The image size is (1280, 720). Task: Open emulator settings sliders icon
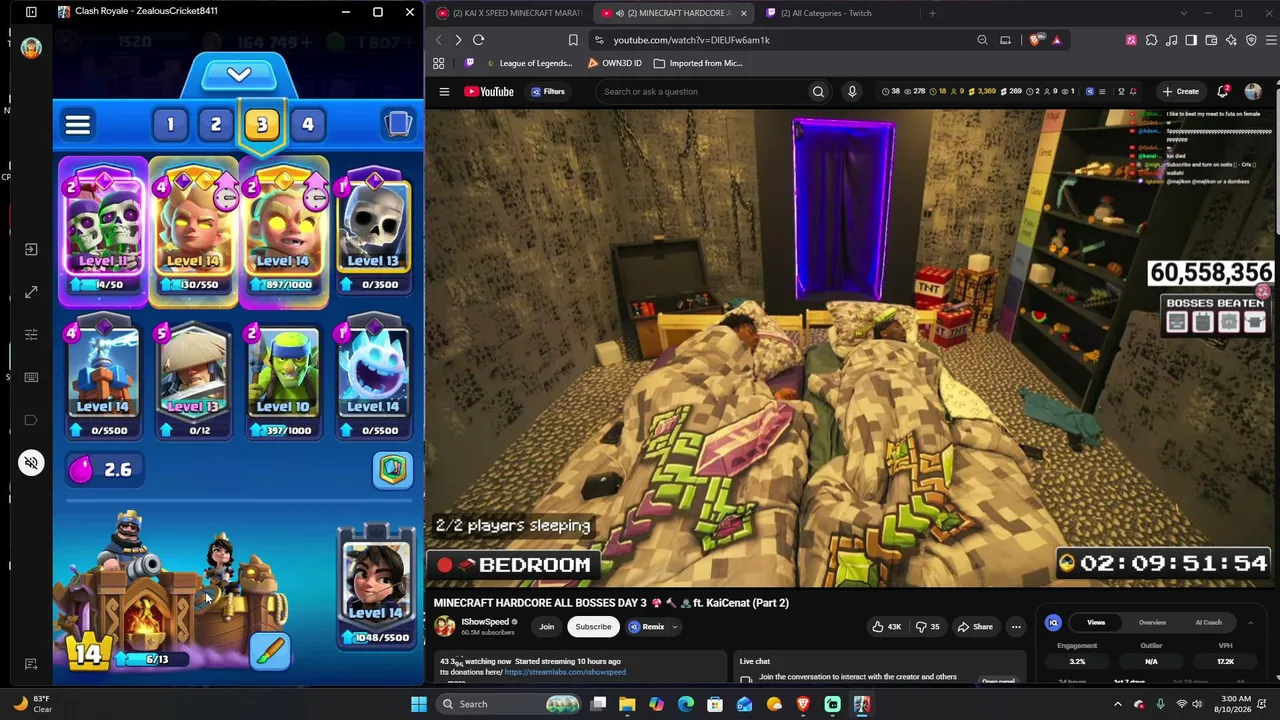[x=31, y=335]
